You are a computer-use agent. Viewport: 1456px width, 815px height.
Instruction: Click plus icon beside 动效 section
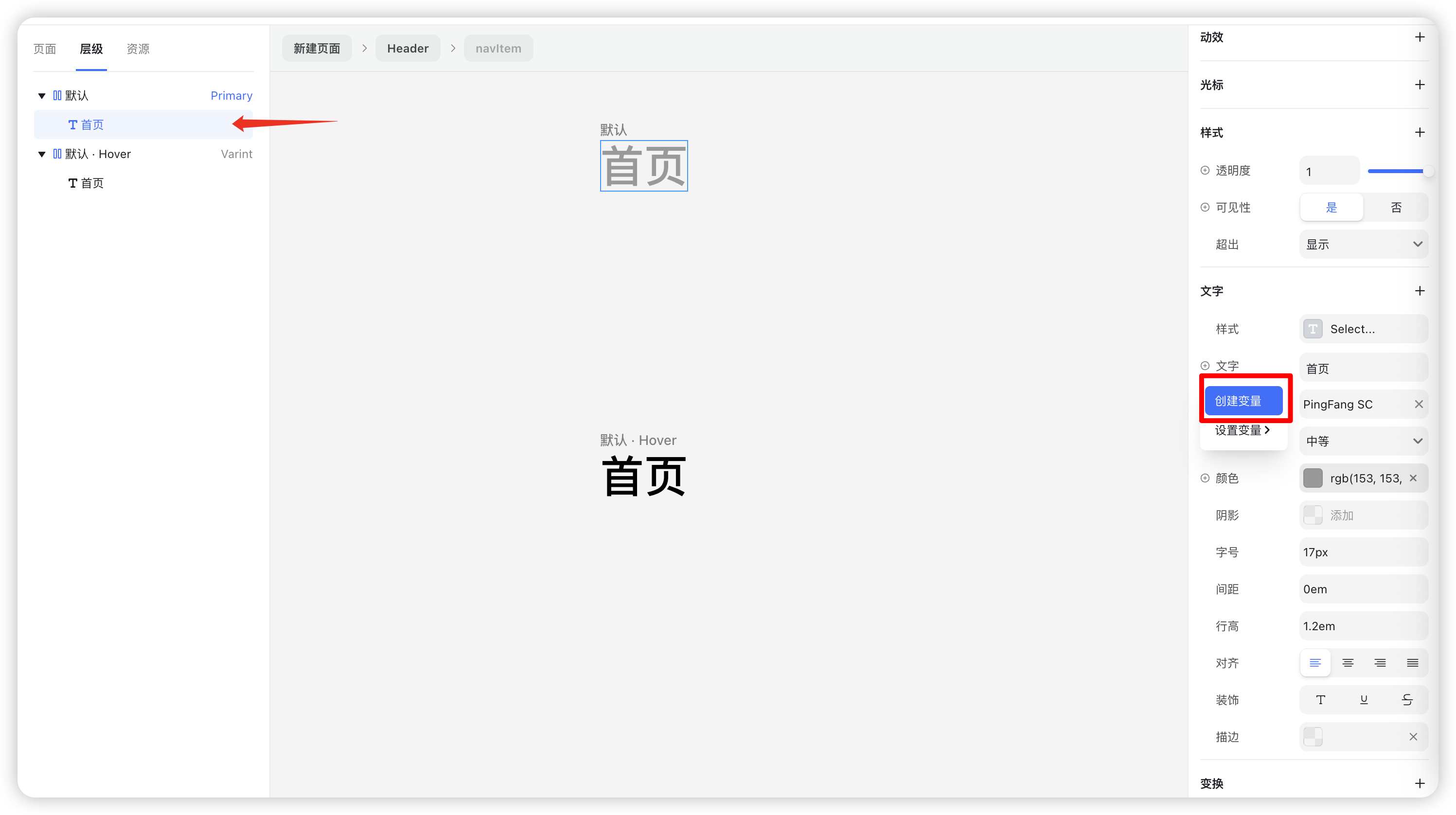[x=1419, y=37]
